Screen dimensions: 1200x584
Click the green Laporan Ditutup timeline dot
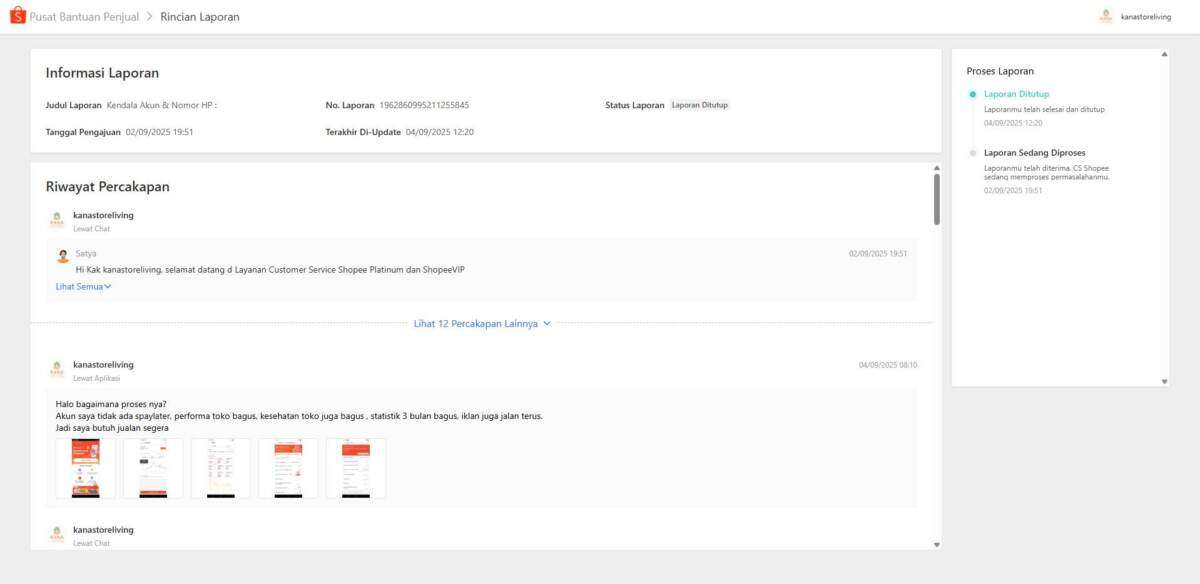[x=972, y=94]
